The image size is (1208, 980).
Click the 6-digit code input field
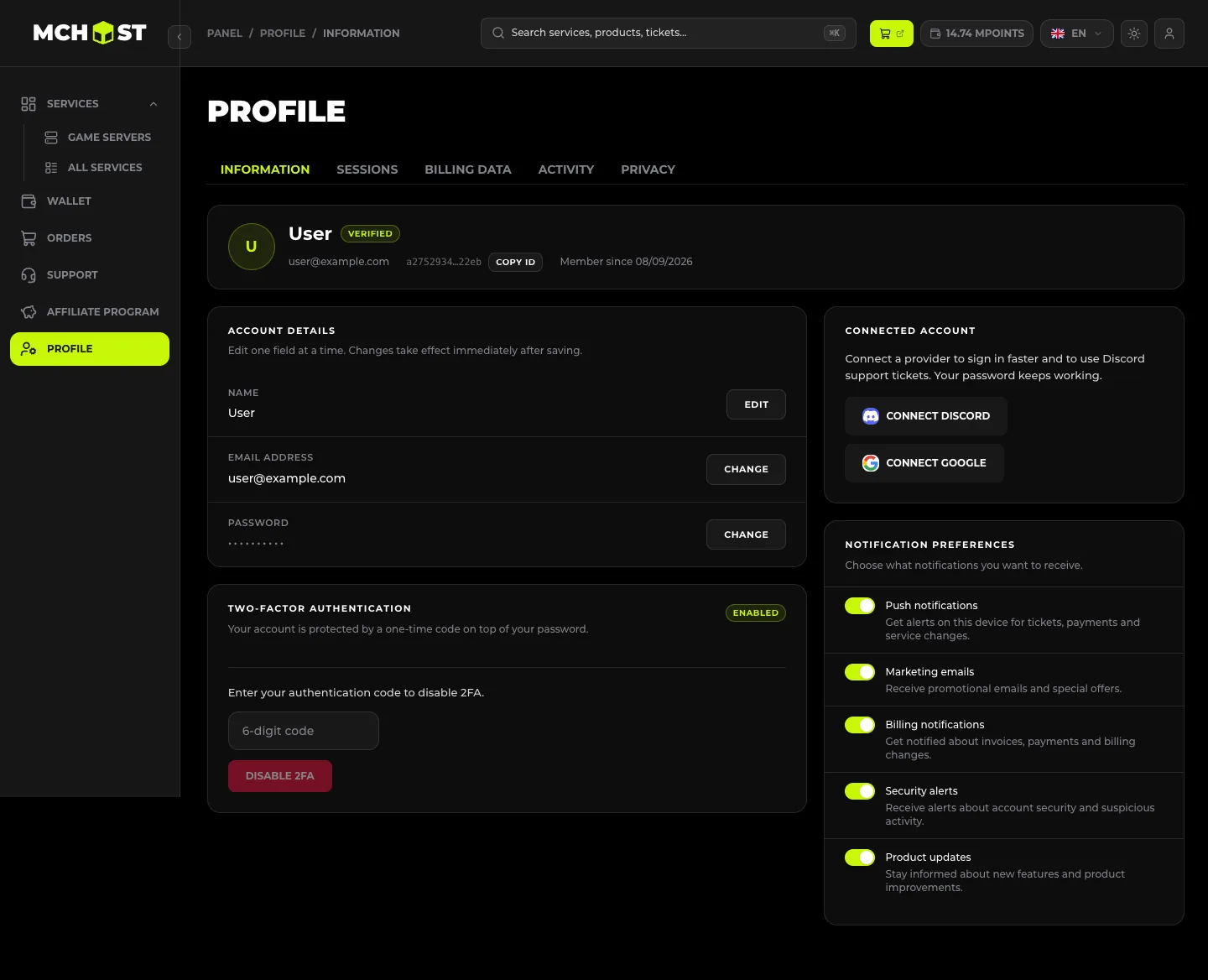(x=304, y=731)
